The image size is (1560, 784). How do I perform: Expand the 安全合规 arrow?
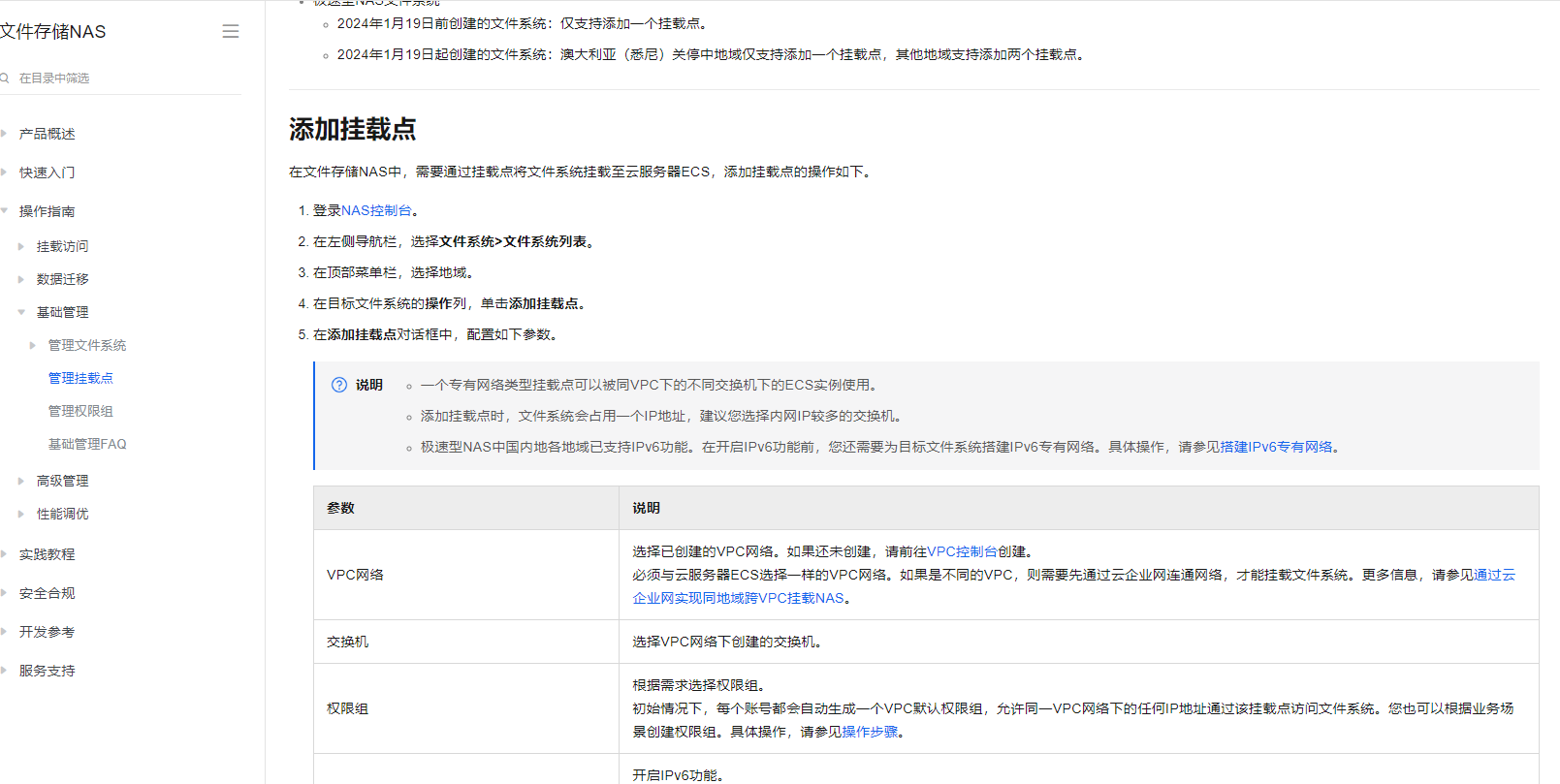pyautogui.click(x=4, y=593)
